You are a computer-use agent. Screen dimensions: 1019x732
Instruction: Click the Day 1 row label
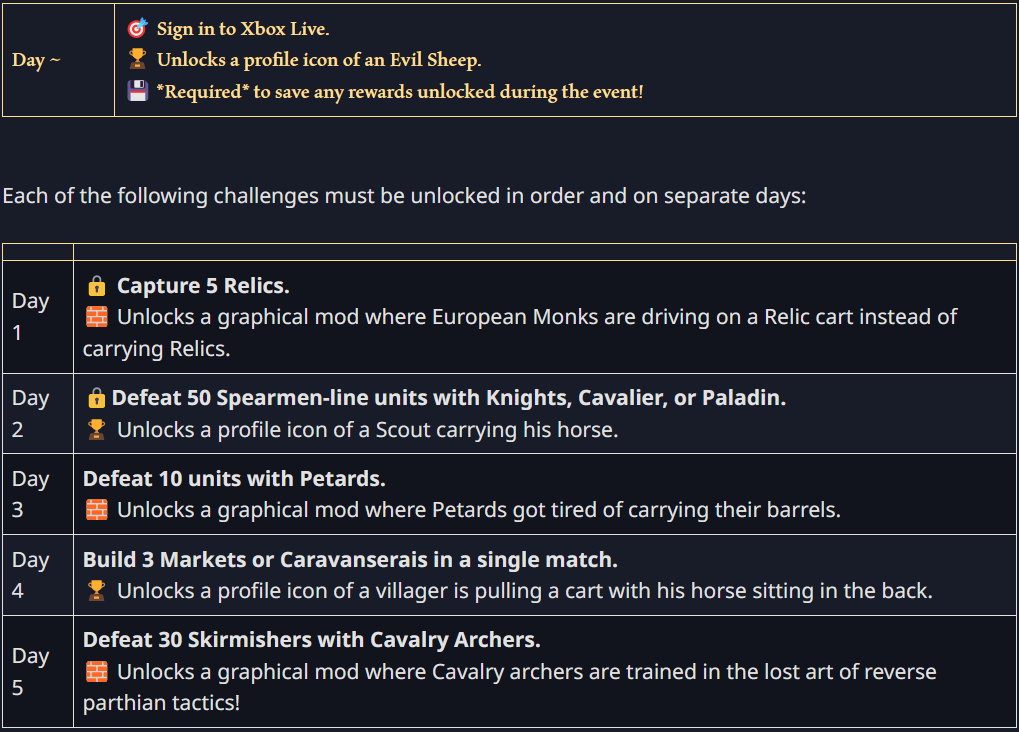coord(31,317)
